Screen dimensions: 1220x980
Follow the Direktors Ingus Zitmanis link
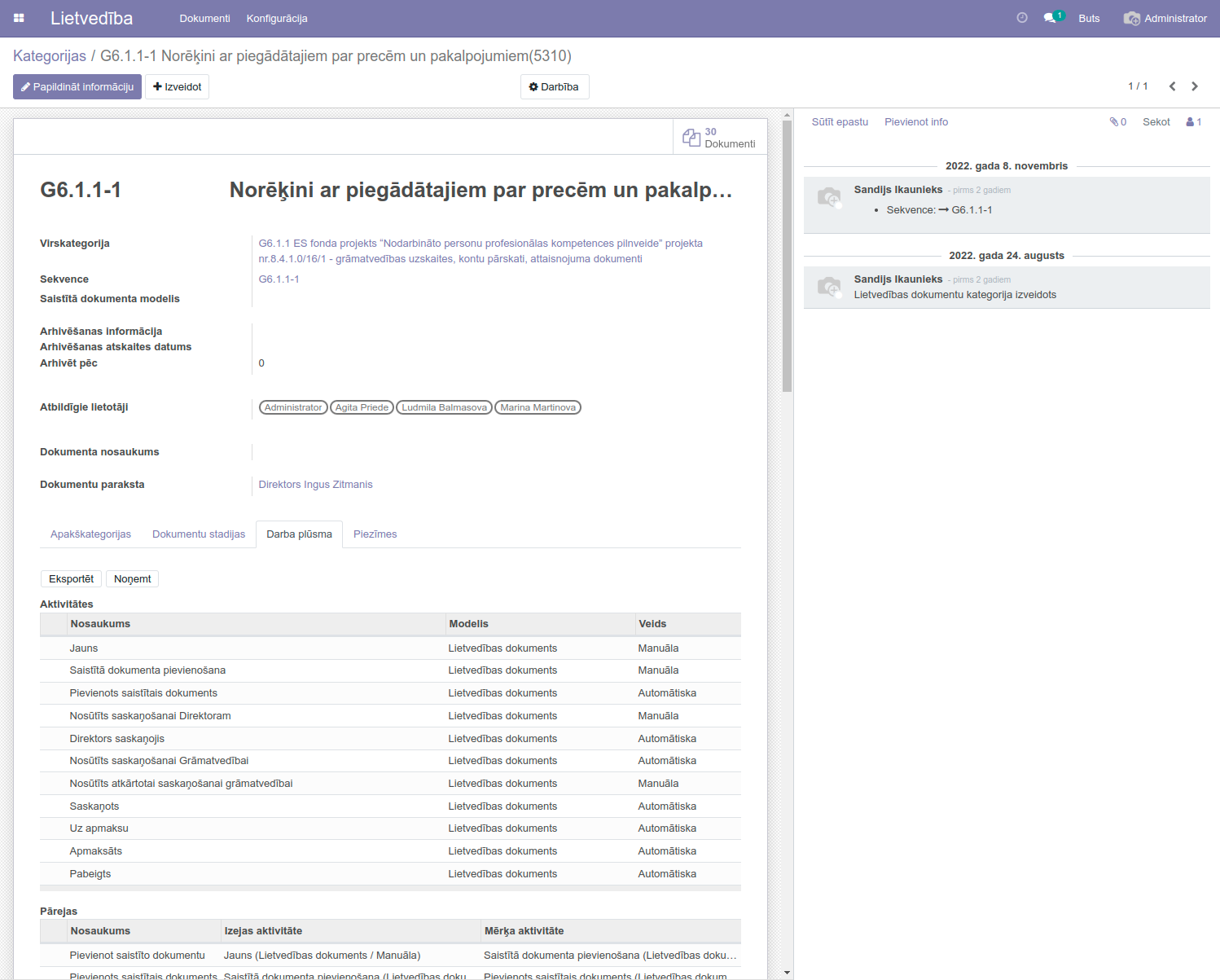pyautogui.click(x=315, y=485)
